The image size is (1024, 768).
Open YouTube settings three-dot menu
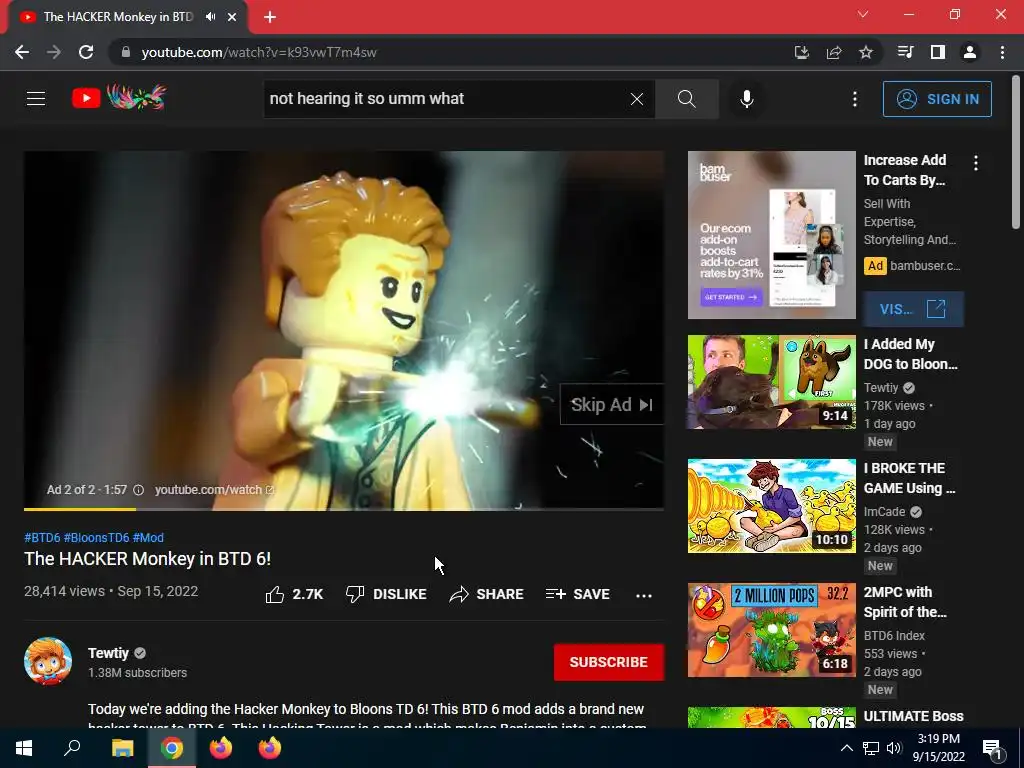pyautogui.click(x=854, y=99)
